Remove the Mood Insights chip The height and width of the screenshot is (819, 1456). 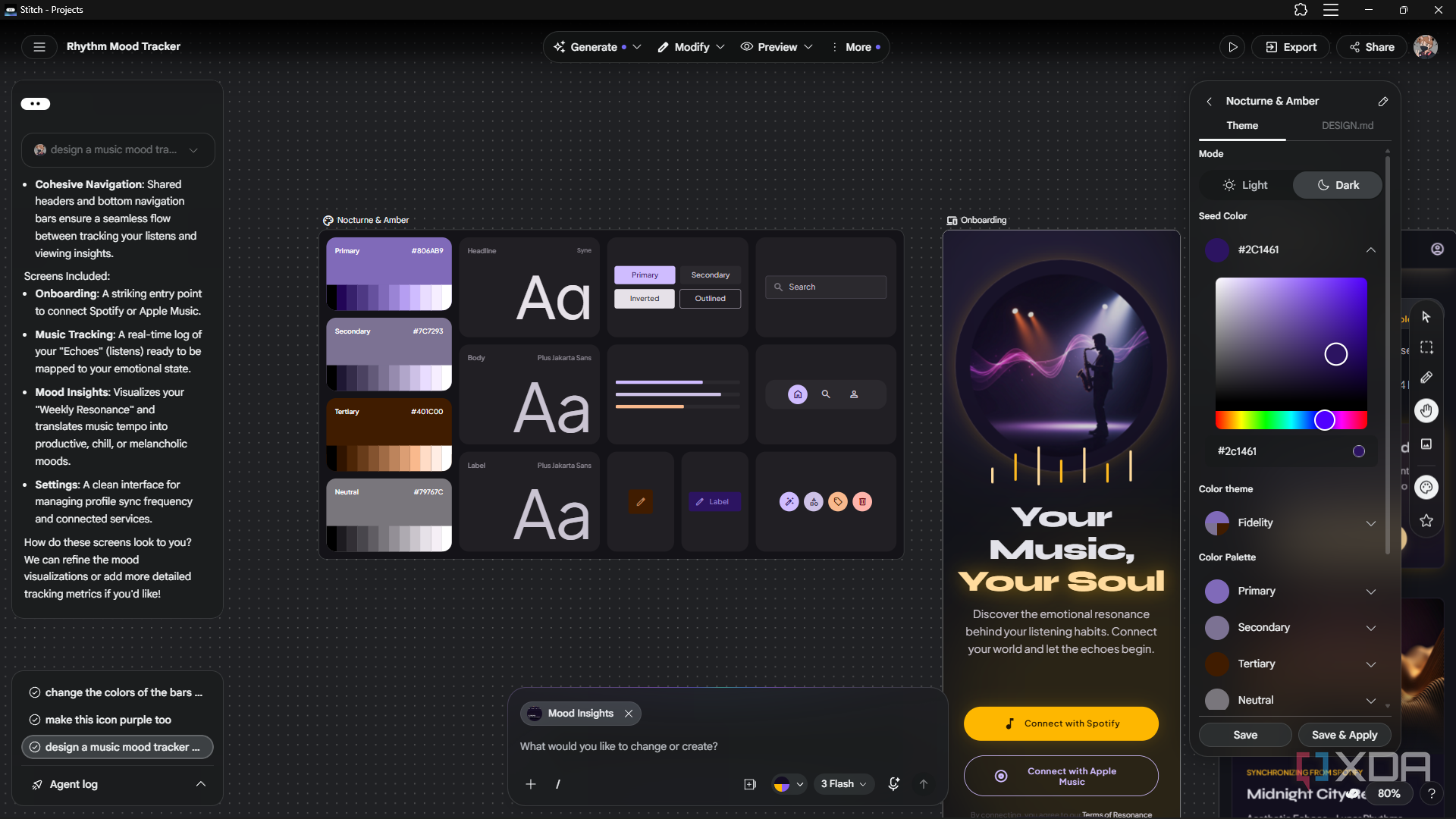(x=629, y=714)
